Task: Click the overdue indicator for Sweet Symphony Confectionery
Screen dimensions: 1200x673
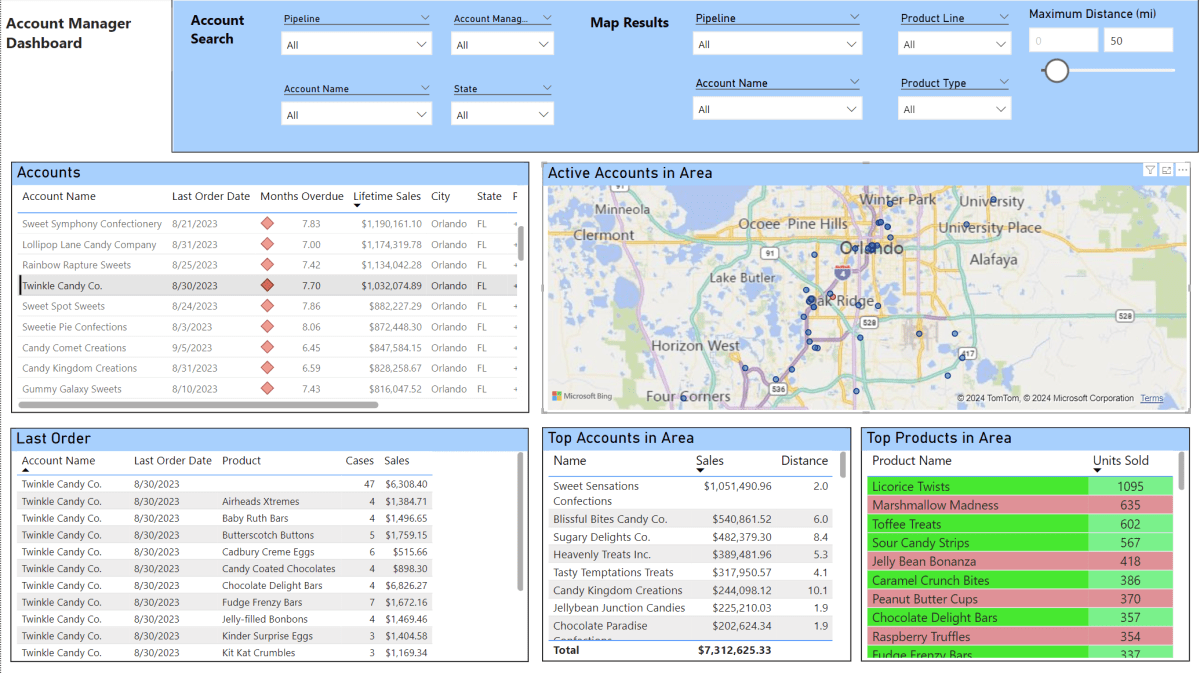Action: tap(266, 224)
